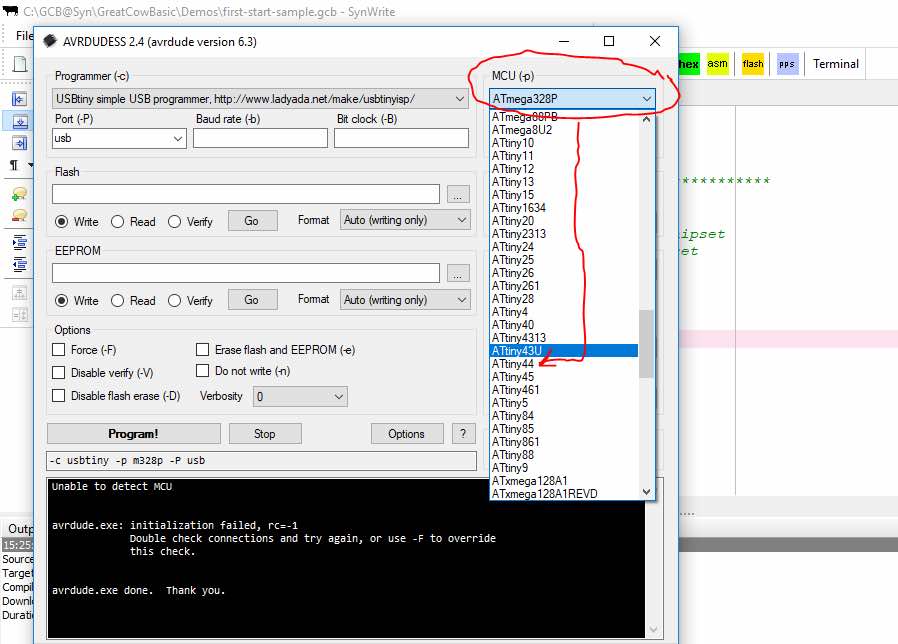Click the console output scroll-down arrow
This screenshot has width=898, height=644.
653,630
